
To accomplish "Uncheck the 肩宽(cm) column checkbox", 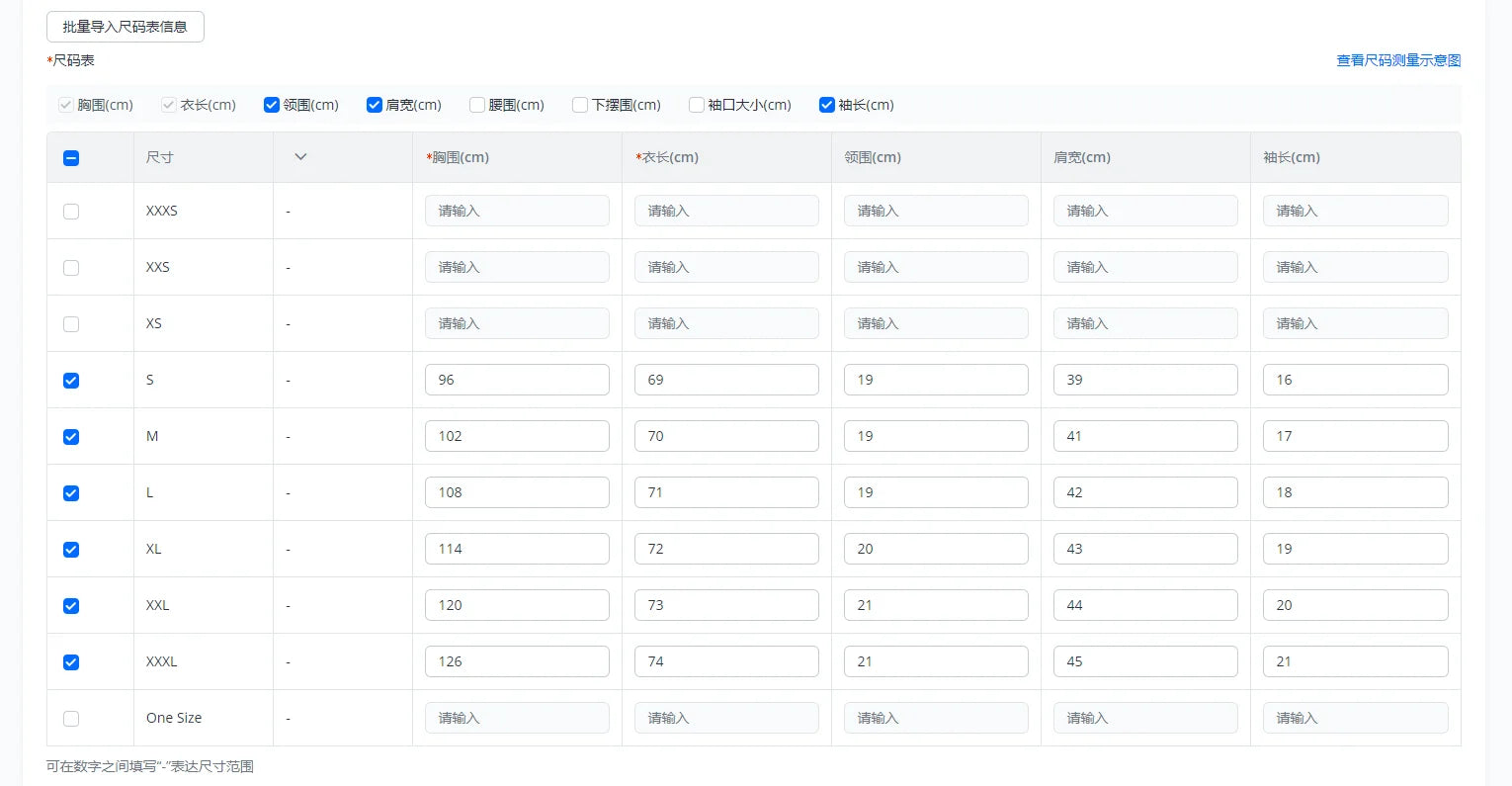I will point(375,105).
